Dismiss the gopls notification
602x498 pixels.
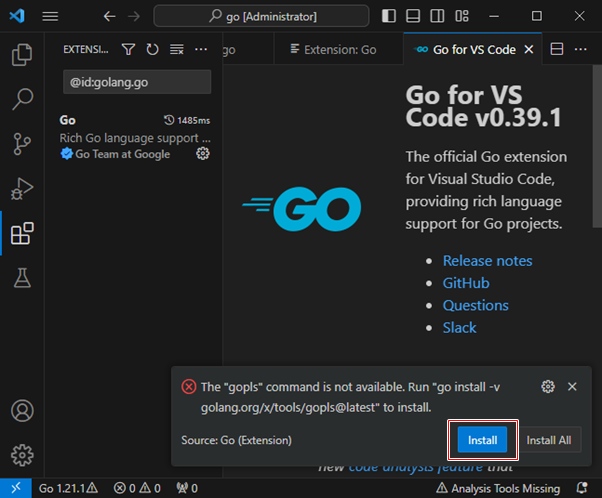tap(572, 386)
